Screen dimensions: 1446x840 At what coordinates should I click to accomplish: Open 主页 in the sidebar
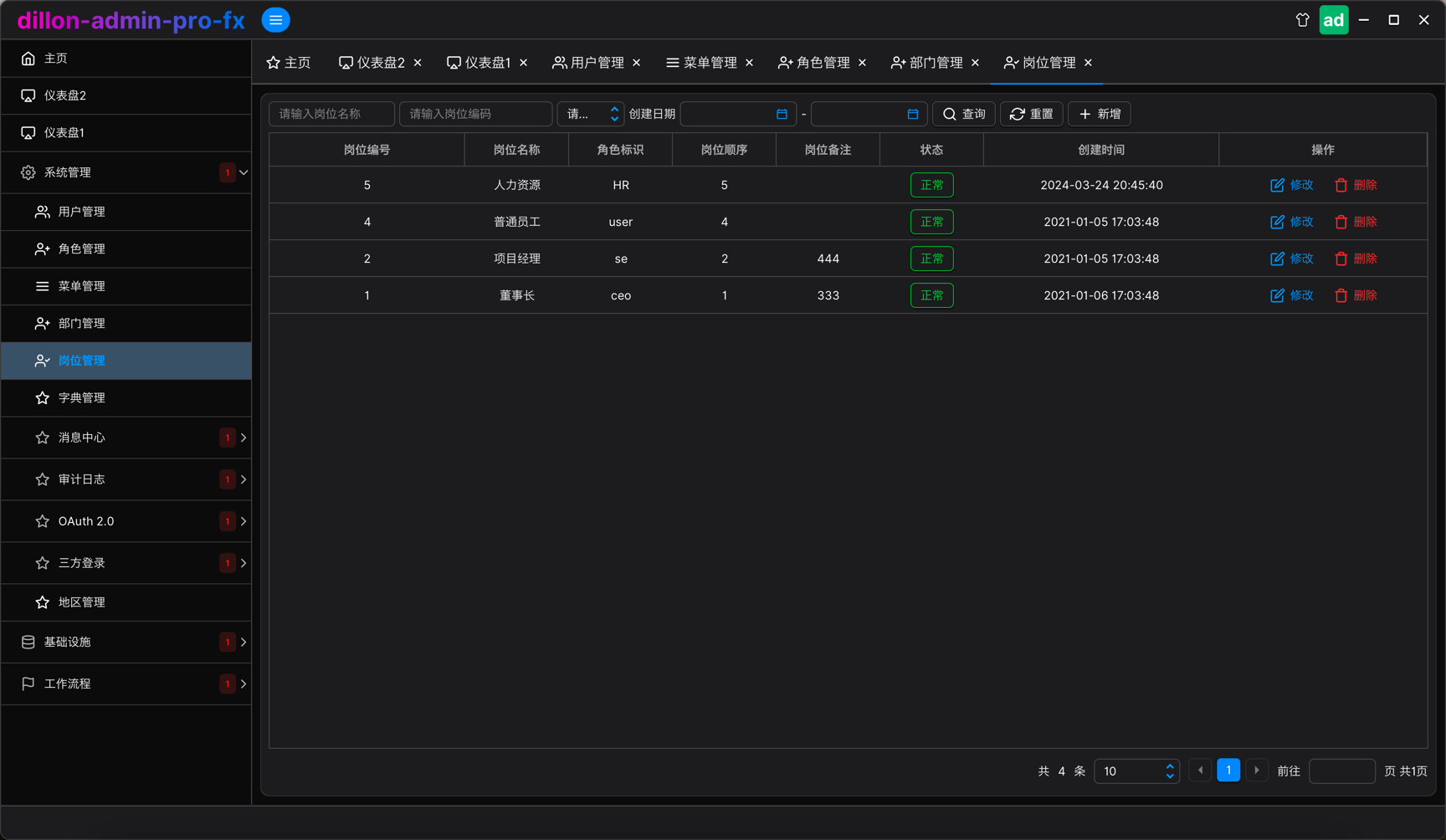click(126, 58)
